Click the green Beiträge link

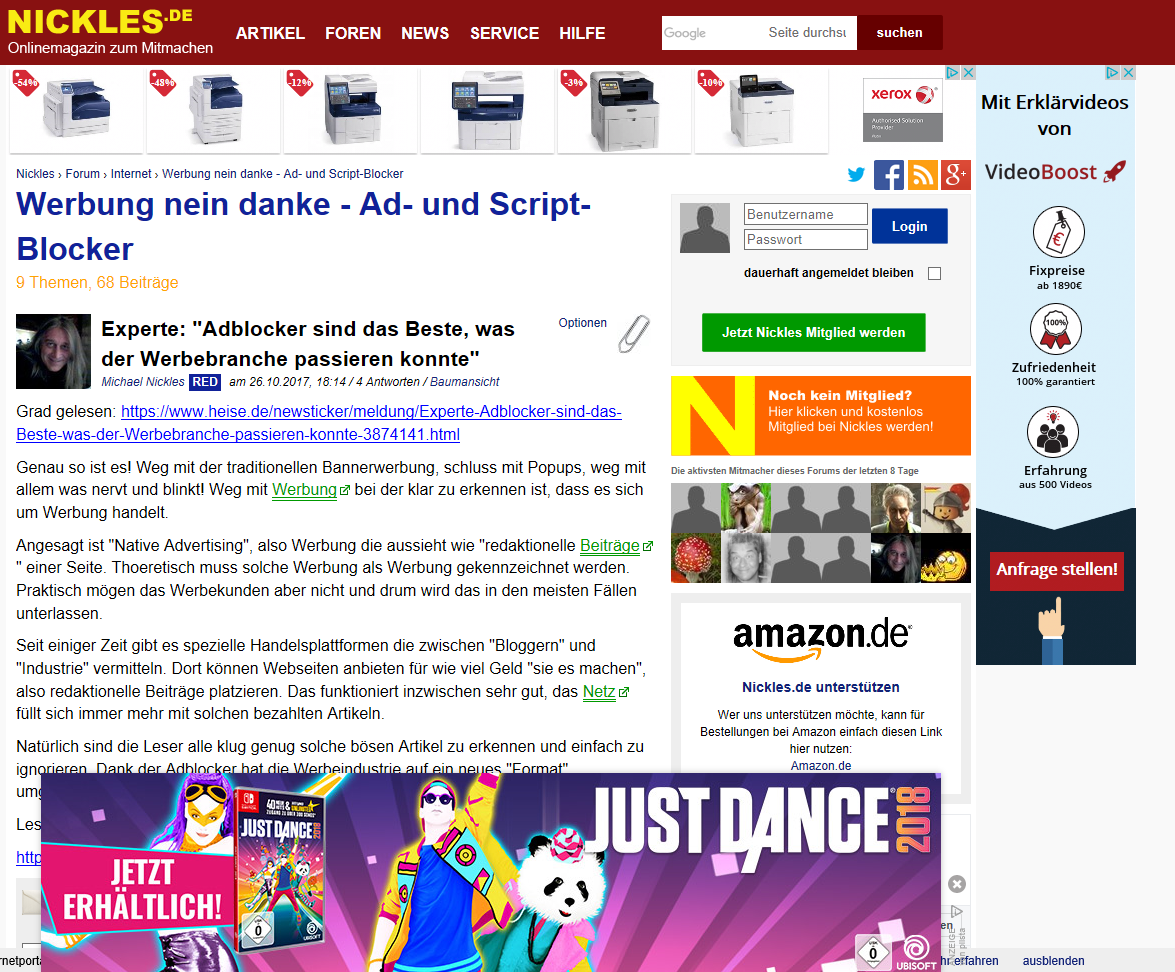(x=610, y=546)
